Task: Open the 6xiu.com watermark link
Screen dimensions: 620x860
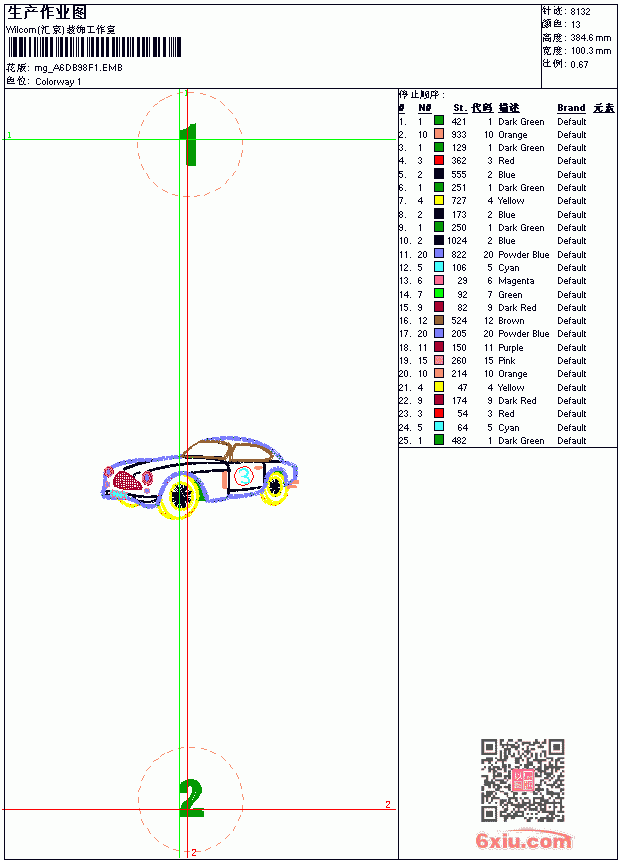Action: point(523,840)
